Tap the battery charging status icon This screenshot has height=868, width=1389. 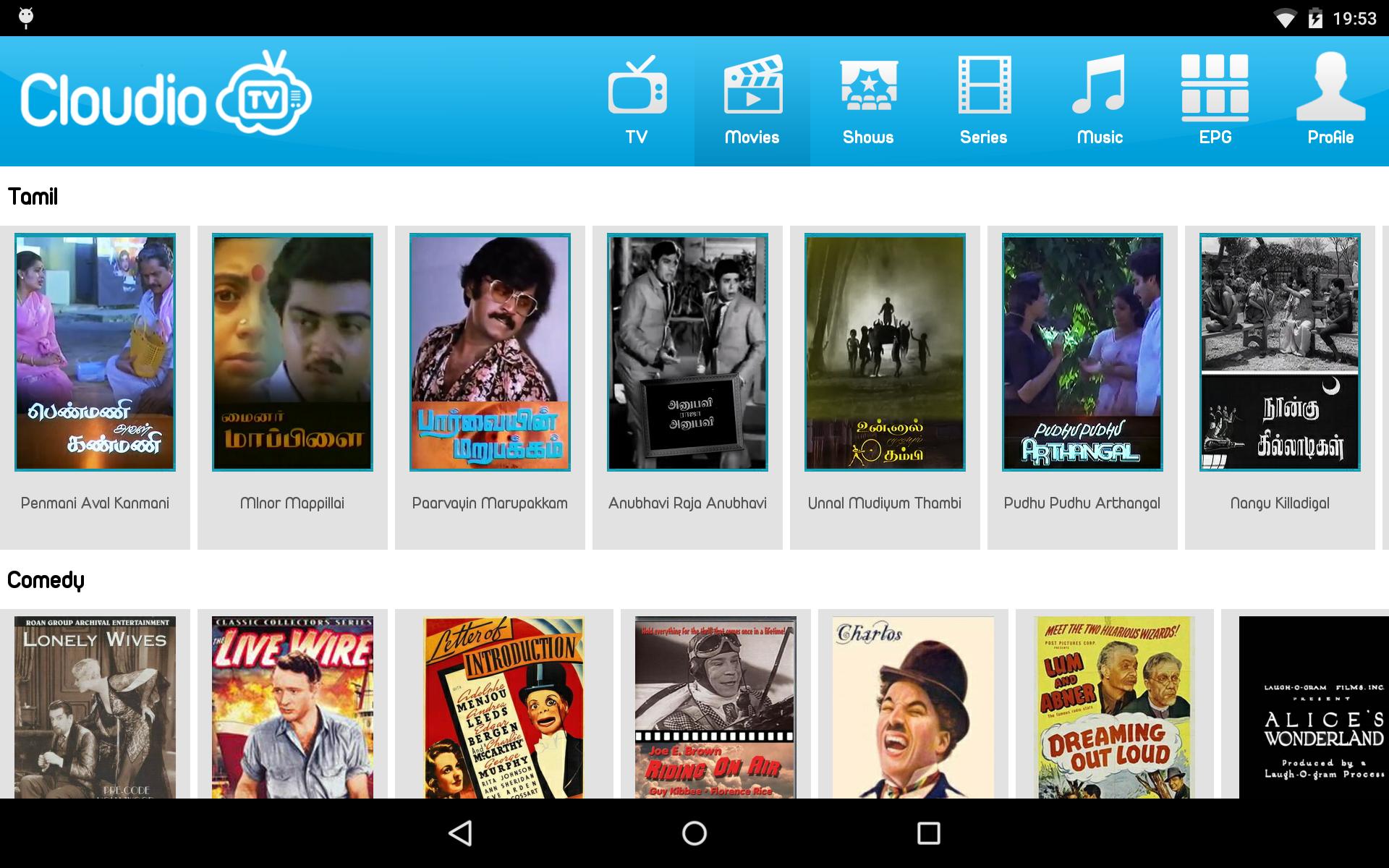coord(1315,19)
